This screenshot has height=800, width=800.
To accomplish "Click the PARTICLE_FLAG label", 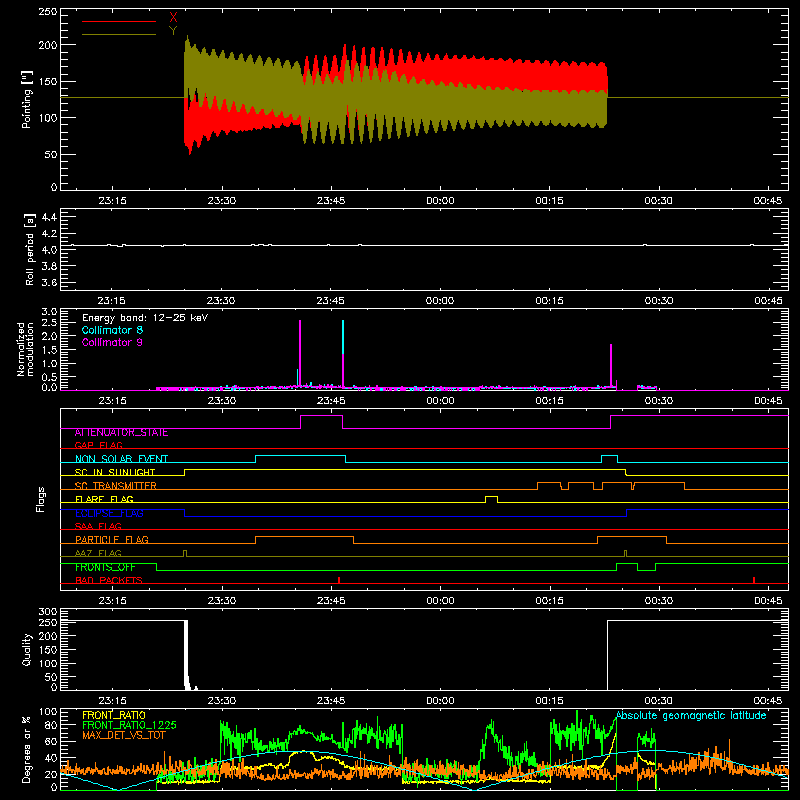I will (112, 540).
